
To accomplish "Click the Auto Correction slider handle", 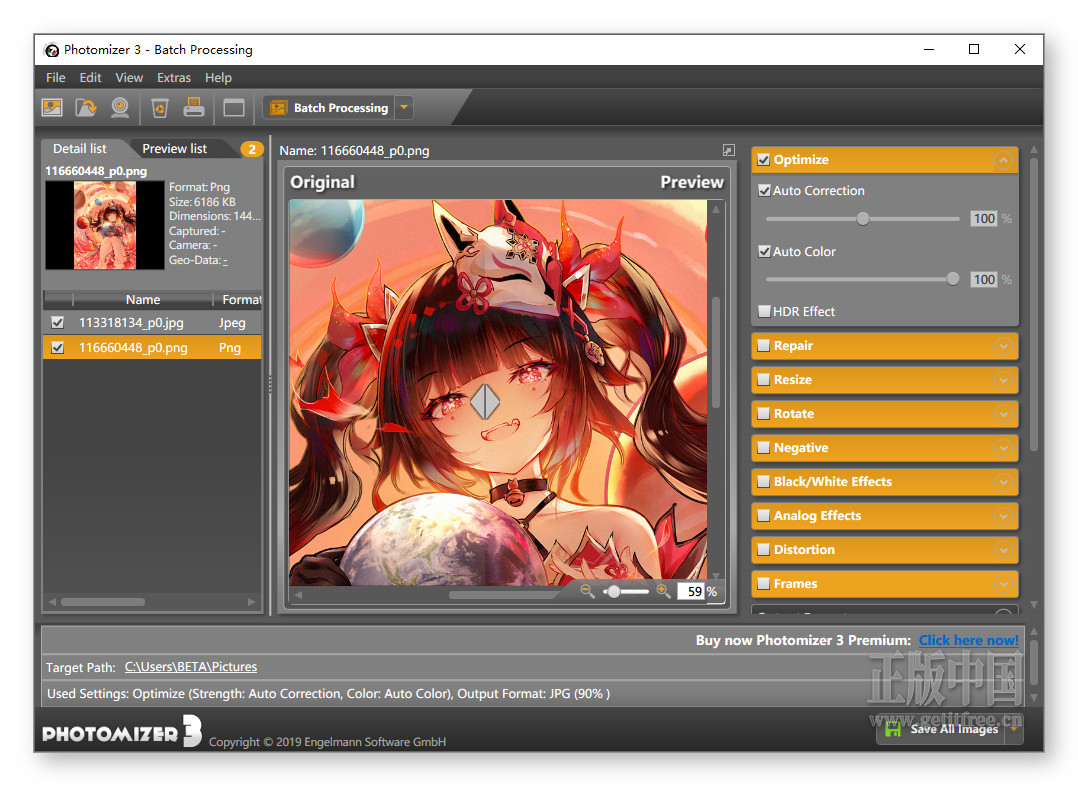I will coord(863,219).
